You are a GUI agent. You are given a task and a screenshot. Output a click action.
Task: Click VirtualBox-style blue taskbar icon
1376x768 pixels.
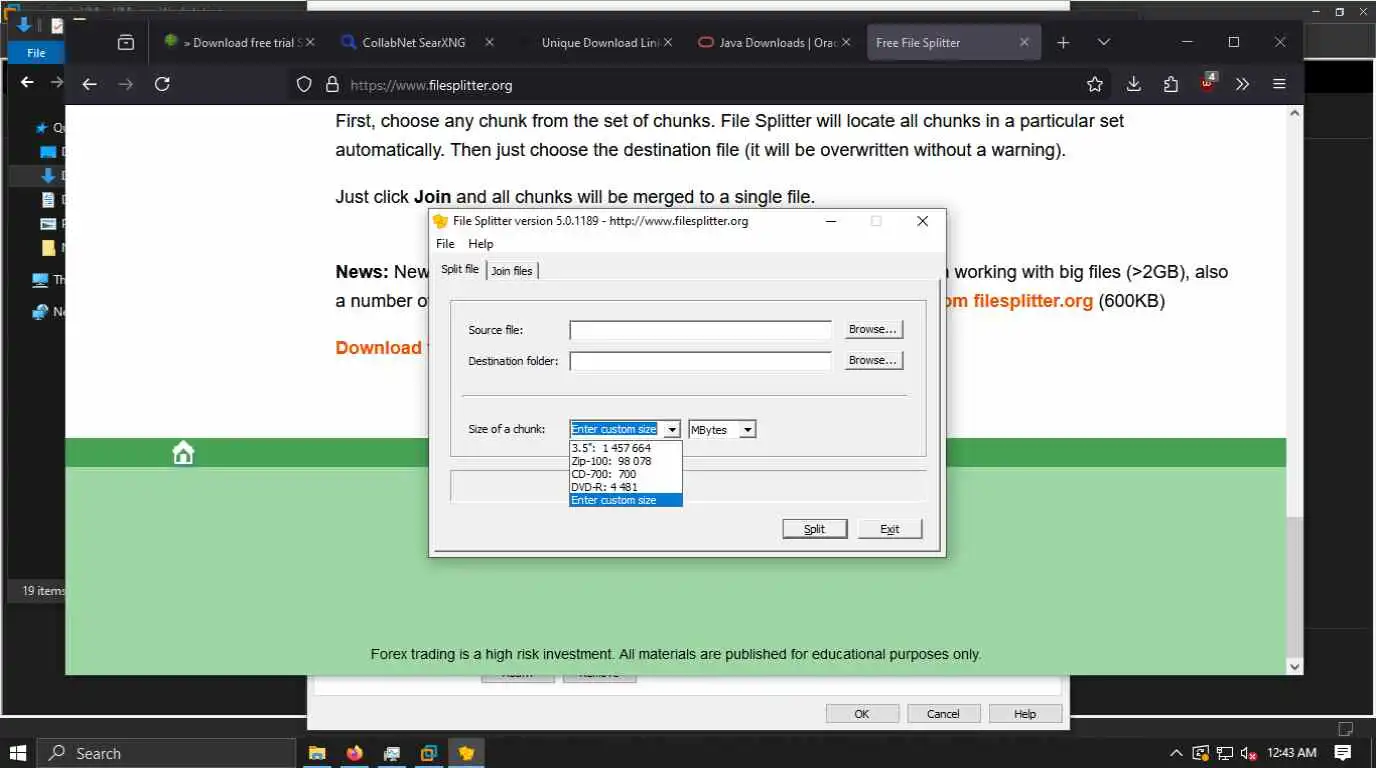tap(429, 753)
